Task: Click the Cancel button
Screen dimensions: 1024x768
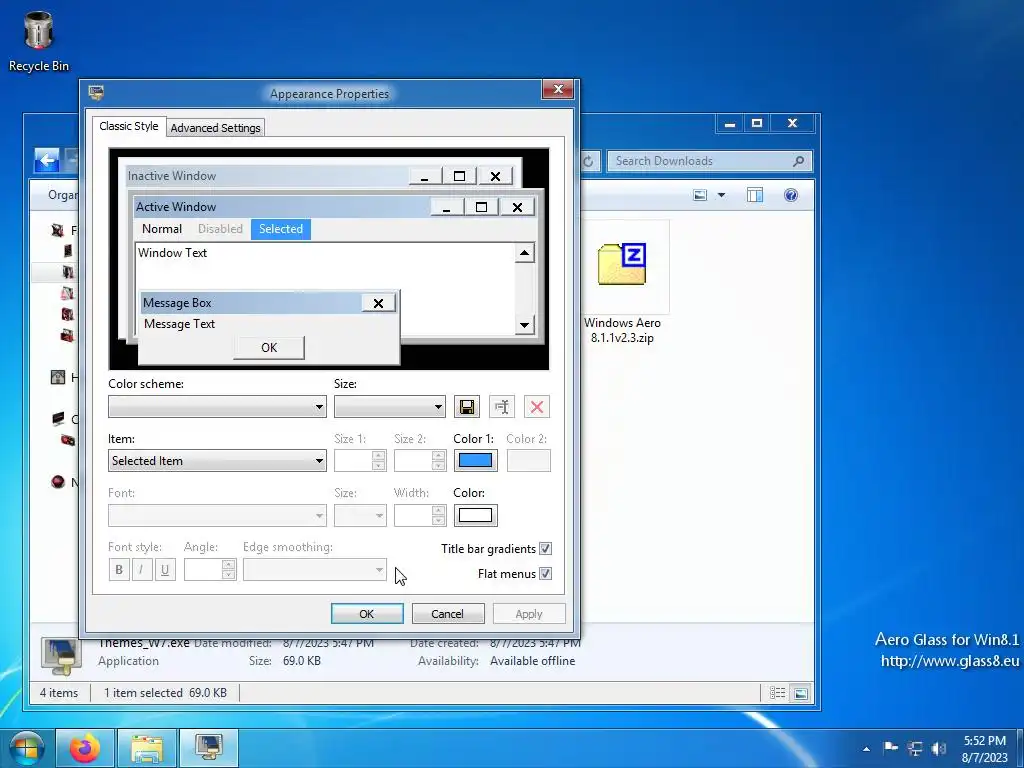Action: [447, 614]
